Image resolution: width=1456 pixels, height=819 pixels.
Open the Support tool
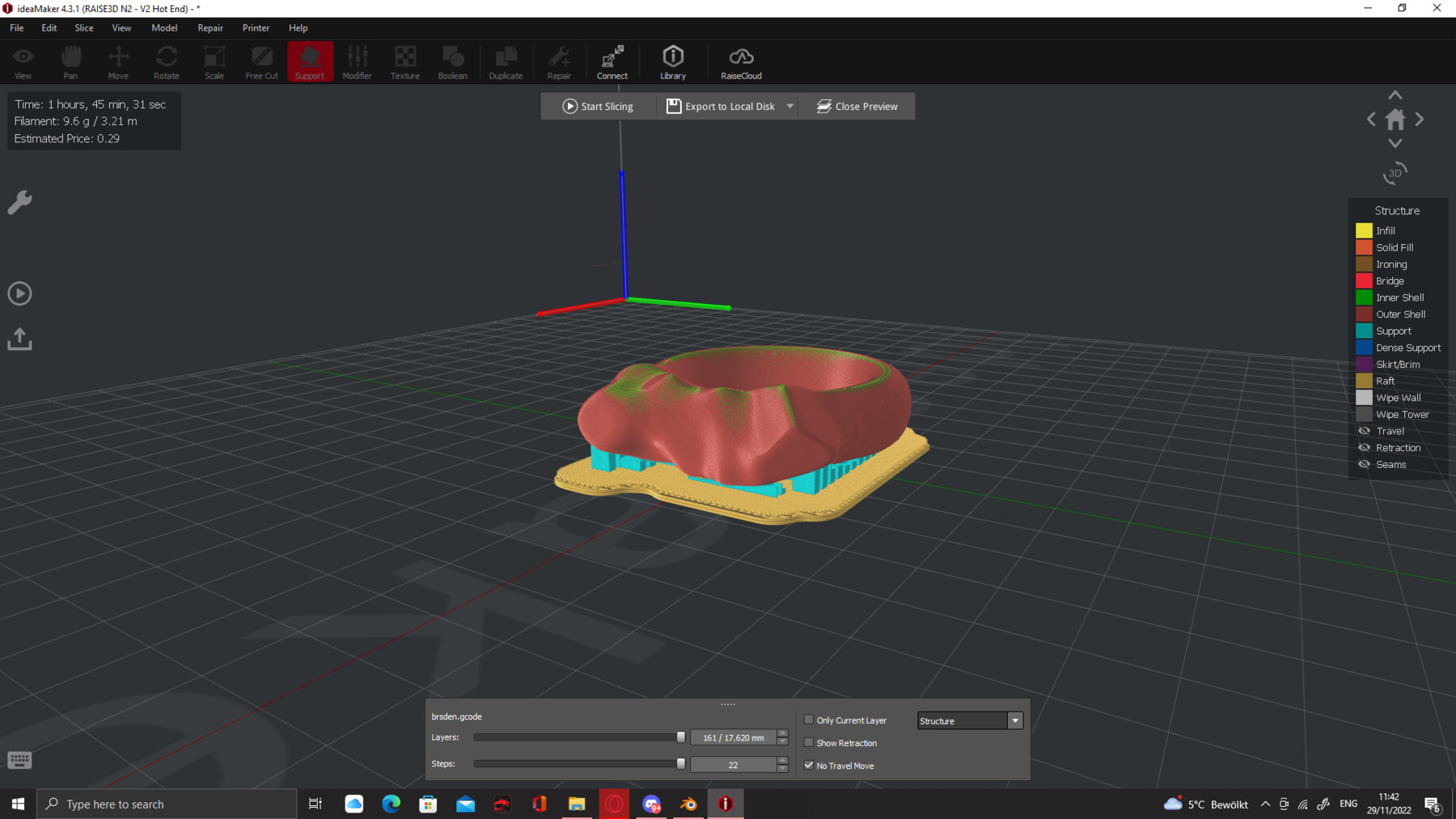[x=310, y=61]
